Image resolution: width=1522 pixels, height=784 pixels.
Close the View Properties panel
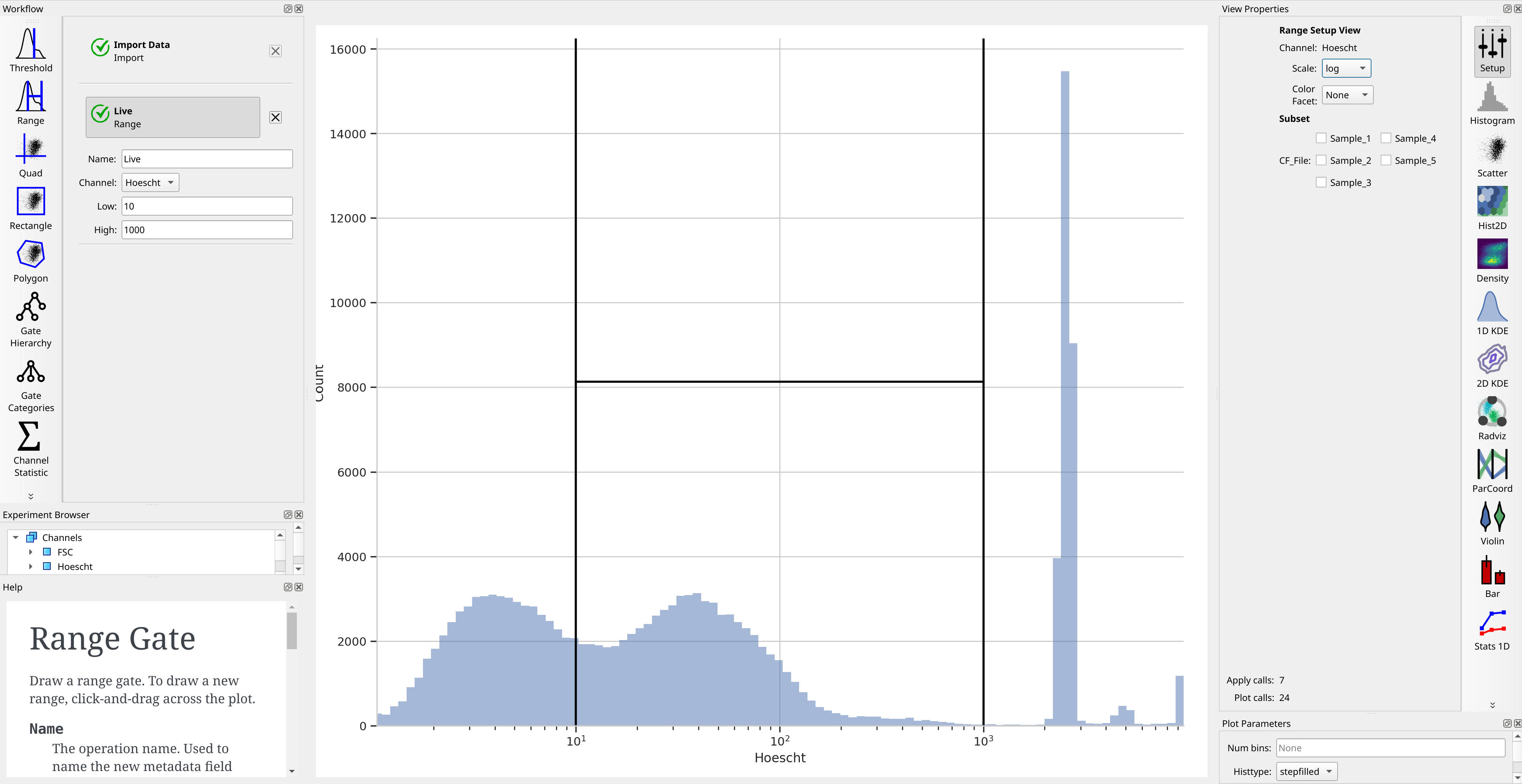(x=1517, y=9)
